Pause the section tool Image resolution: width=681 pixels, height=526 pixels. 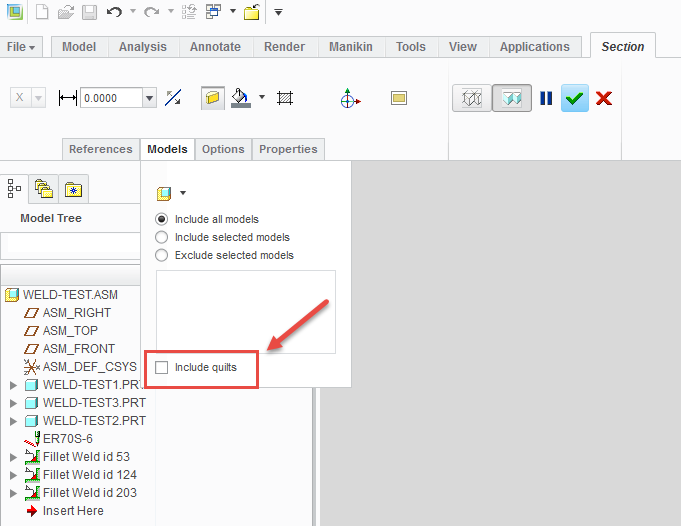tap(546, 98)
